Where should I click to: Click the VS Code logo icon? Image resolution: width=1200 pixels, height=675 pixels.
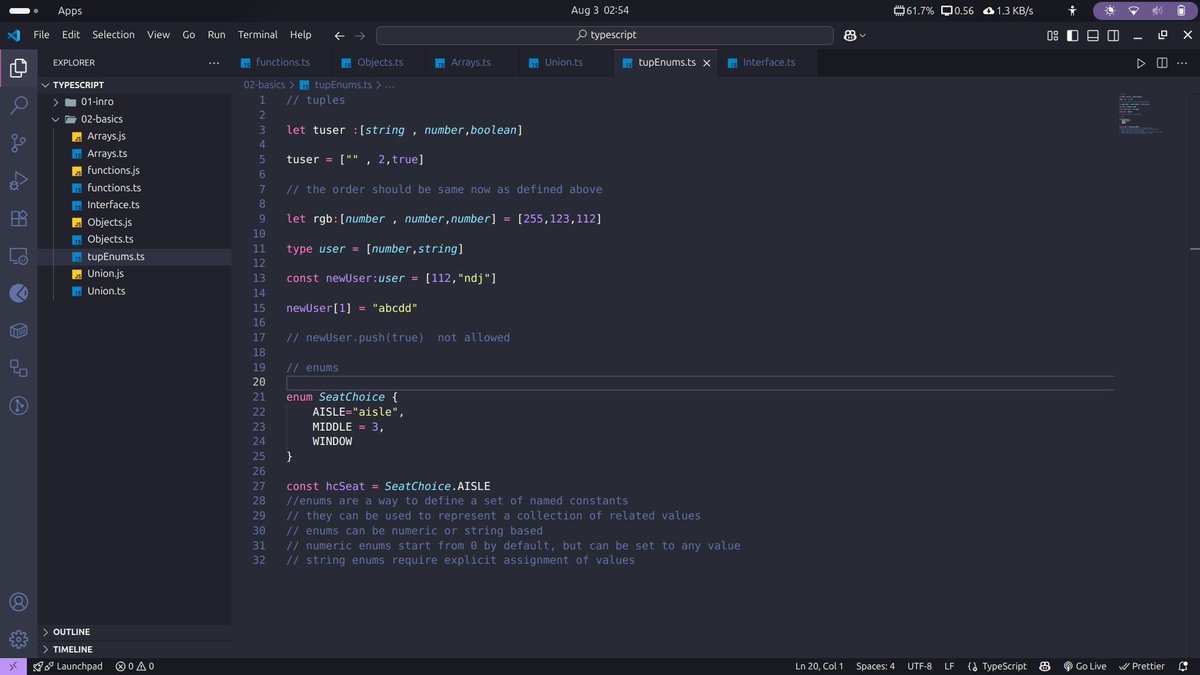tap(13, 35)
